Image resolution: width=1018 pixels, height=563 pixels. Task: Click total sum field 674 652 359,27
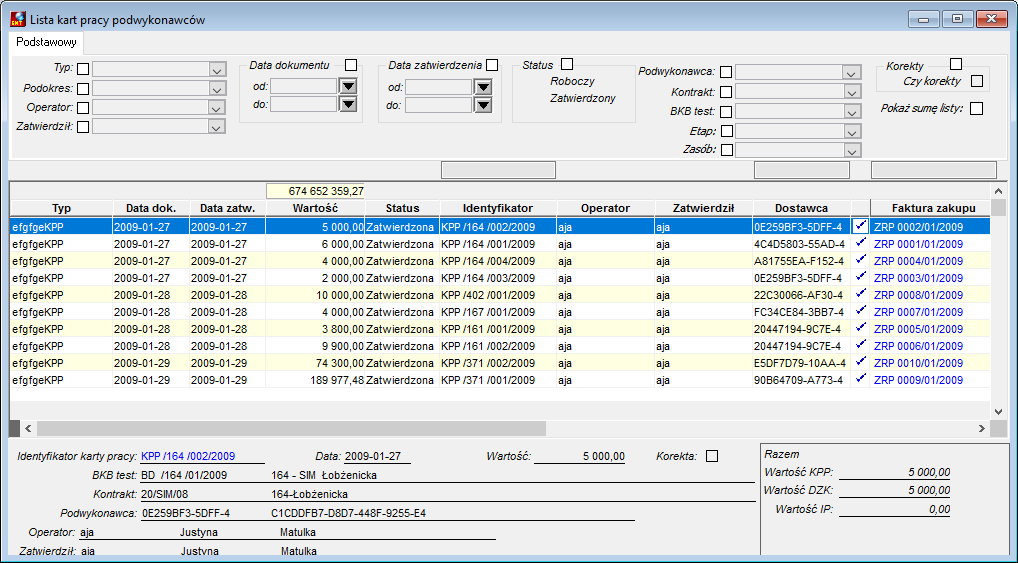[x=316, y=192]
